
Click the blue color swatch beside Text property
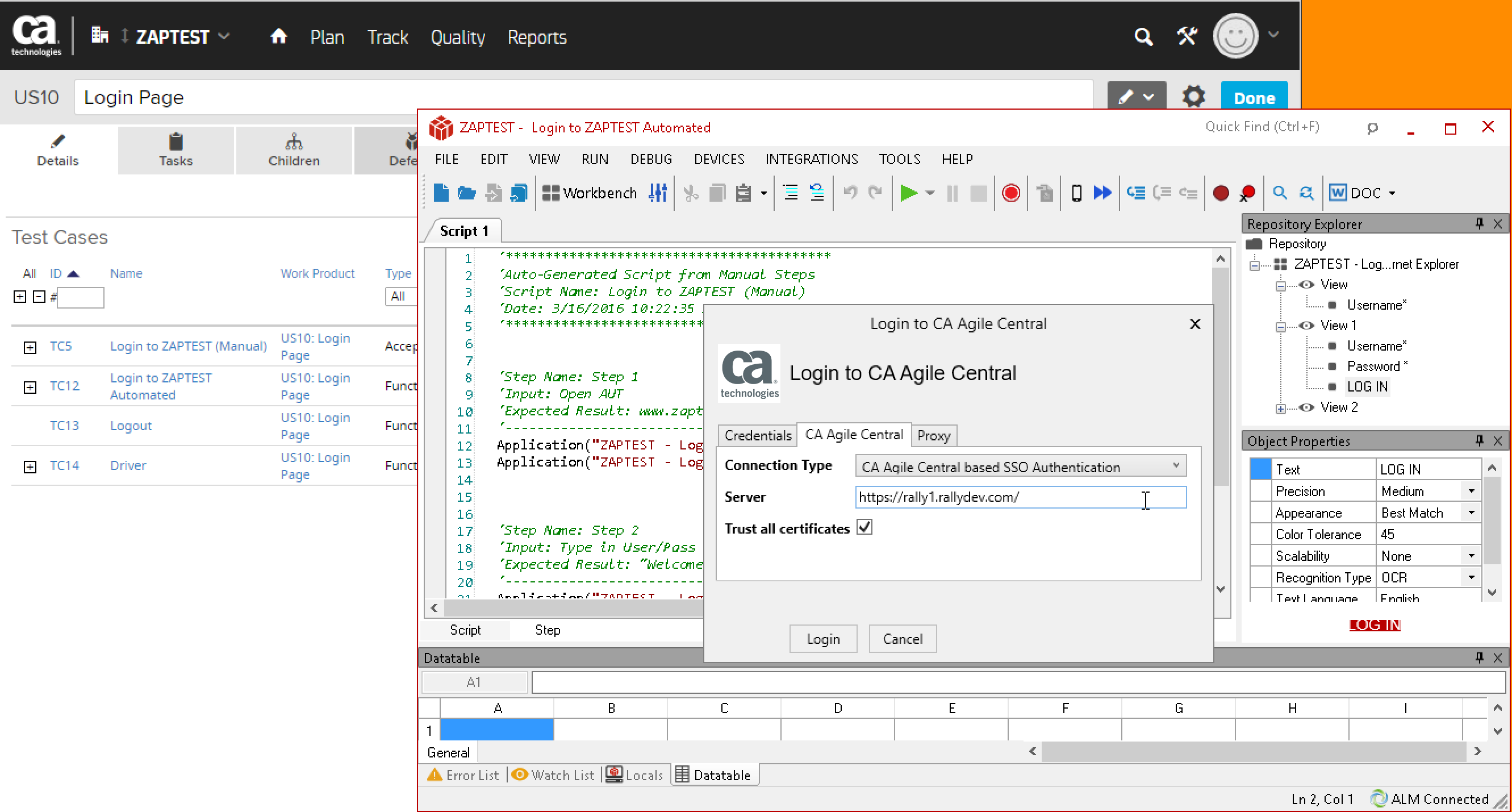1260,469
